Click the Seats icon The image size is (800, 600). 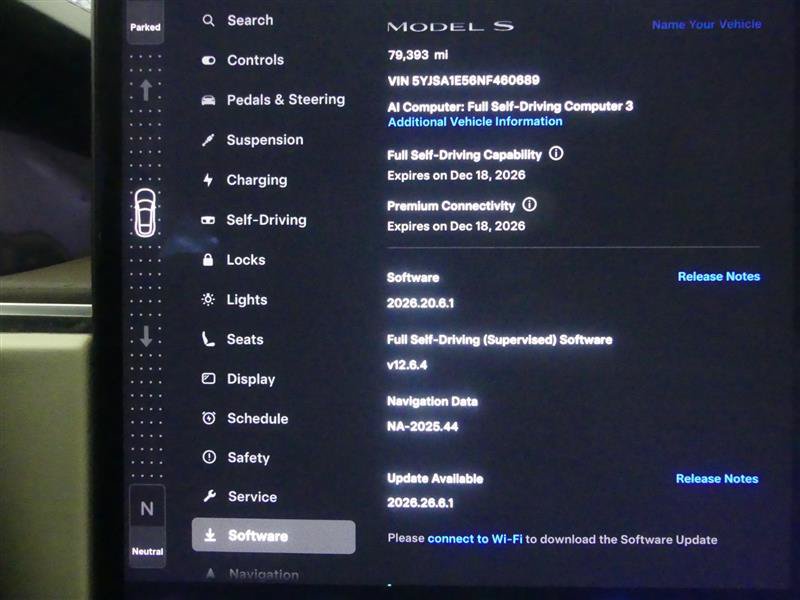208,339
